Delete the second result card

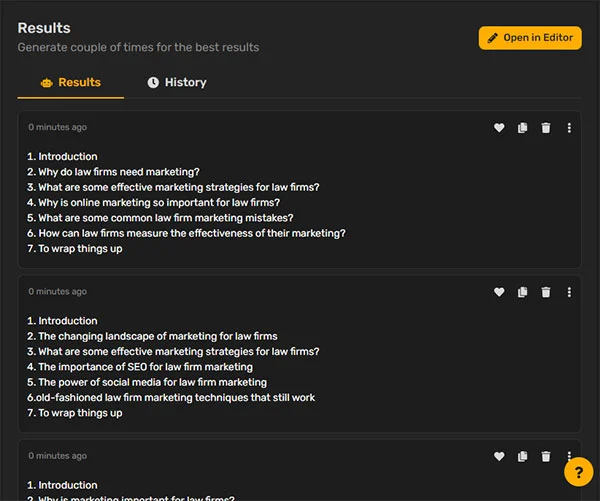coord(546,292)
